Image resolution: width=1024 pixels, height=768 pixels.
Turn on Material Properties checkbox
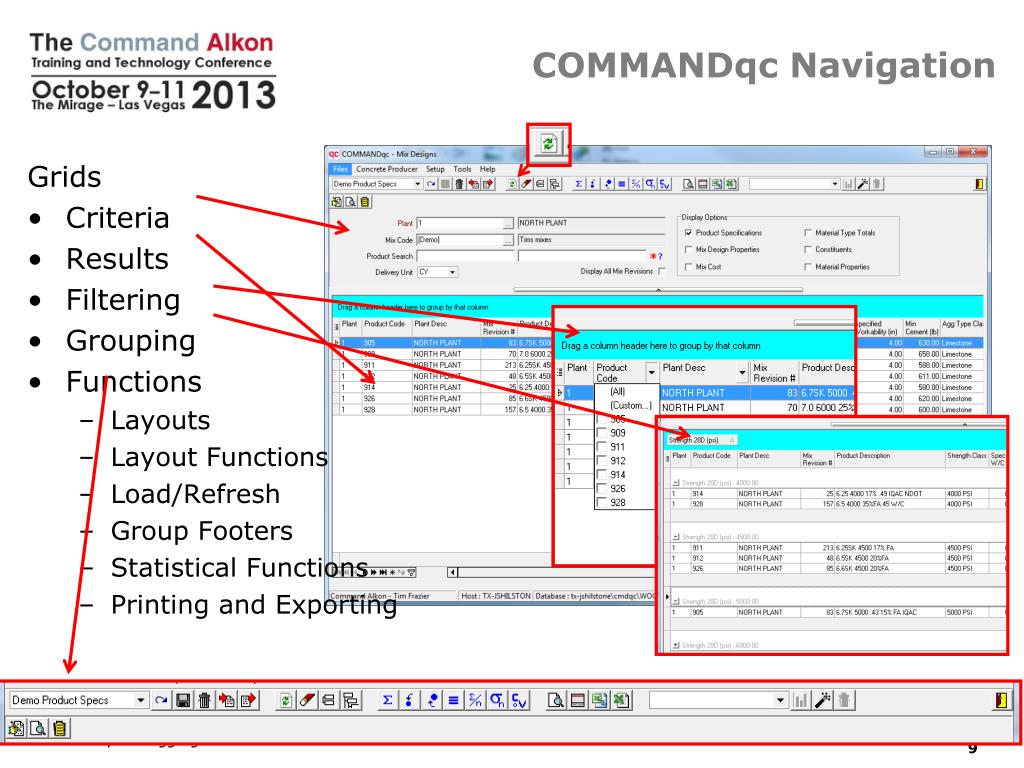coord(808,266)
